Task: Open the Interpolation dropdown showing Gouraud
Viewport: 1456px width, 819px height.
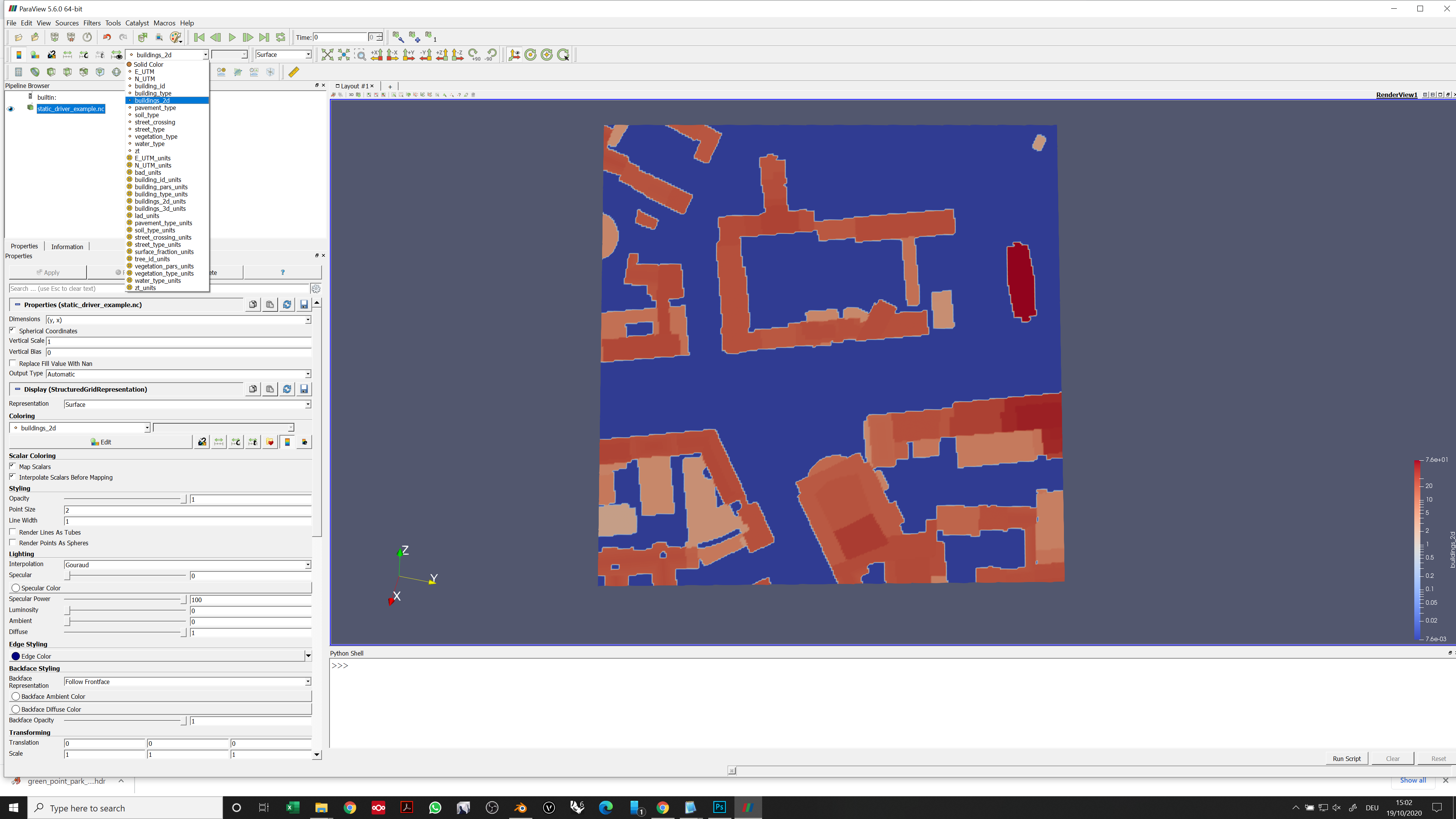Action: pos(187,565)
